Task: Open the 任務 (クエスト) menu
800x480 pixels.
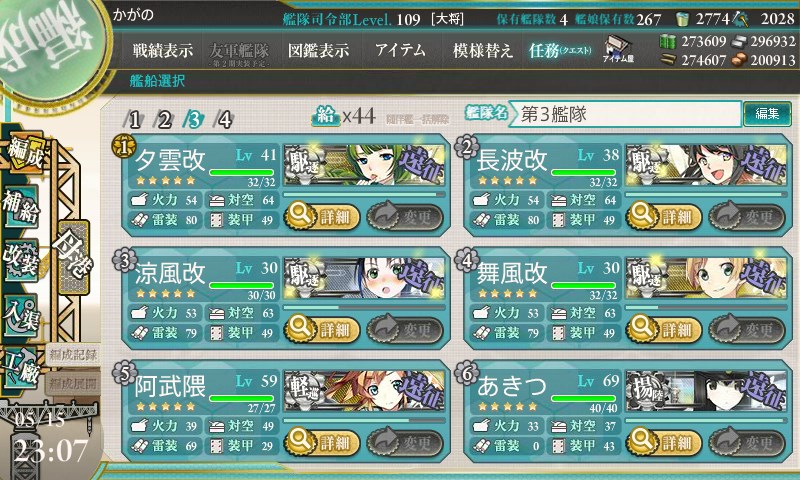Action: click(560, 50)
